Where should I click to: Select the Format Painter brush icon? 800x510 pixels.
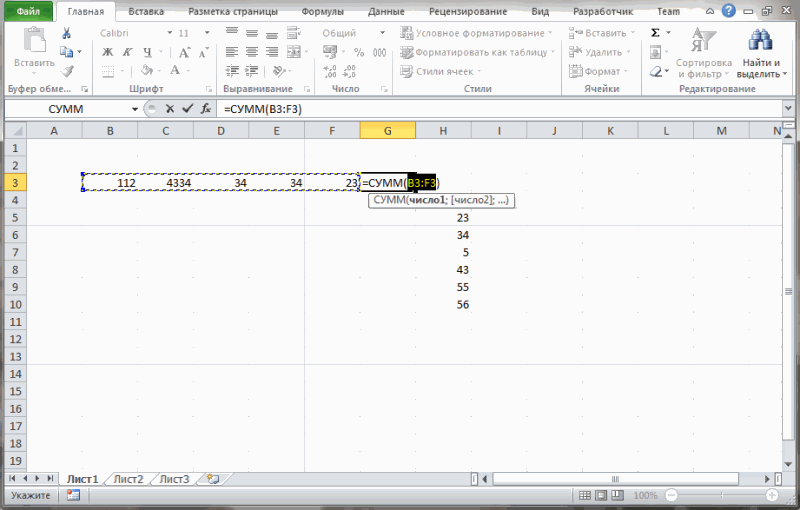click(67, 71)
